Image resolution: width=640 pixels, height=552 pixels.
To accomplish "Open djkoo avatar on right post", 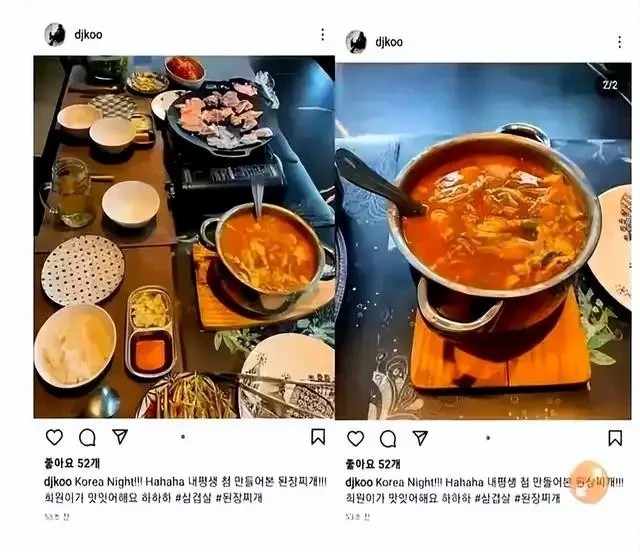I will (356, 42).
